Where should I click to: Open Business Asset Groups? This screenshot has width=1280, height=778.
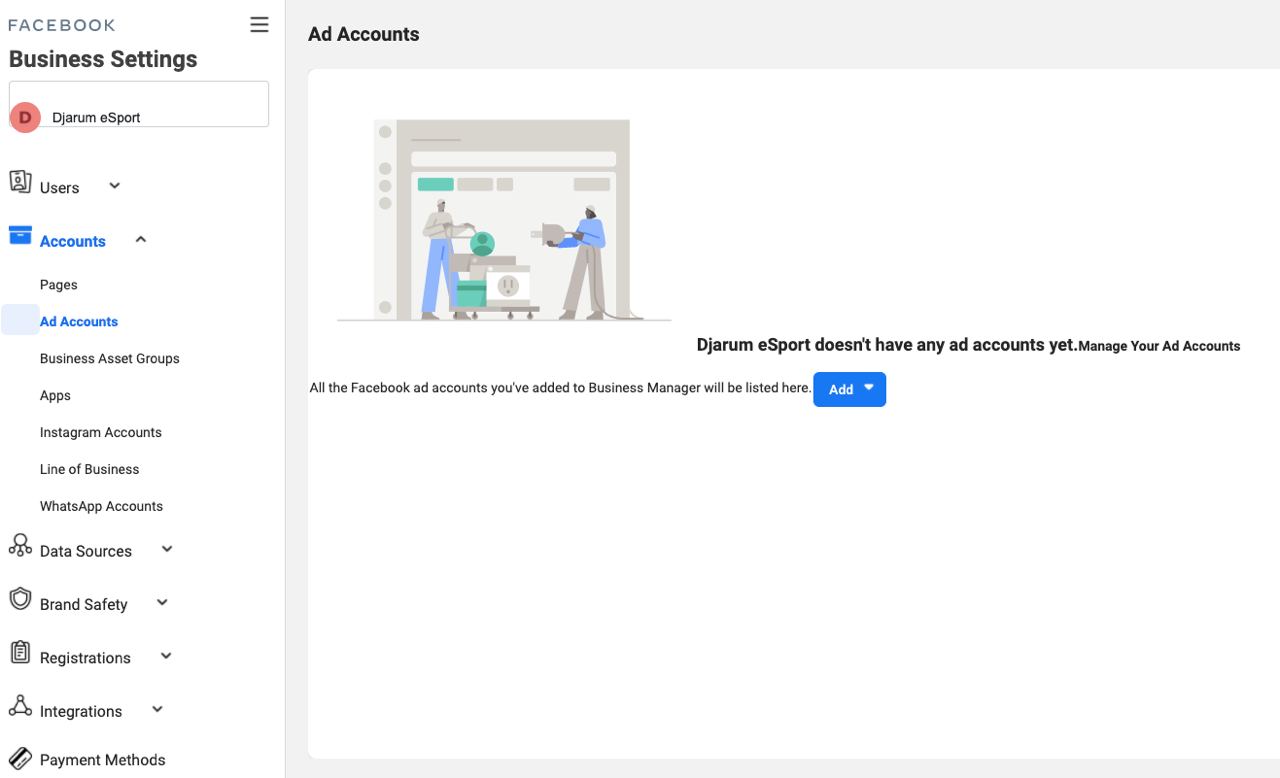pos(110,359)
